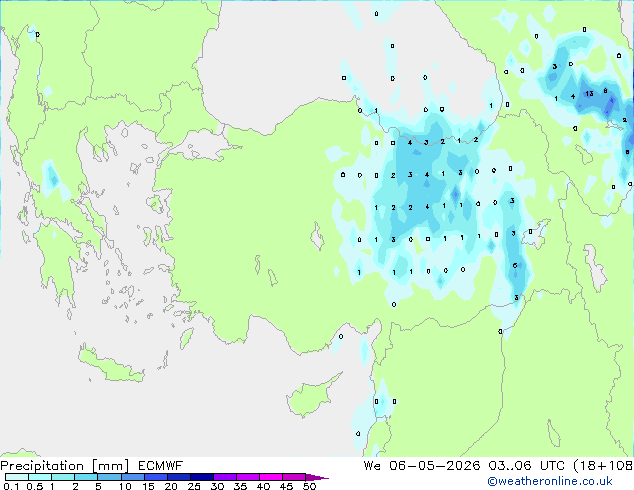Screen dimensions: 634x490
Task: Select the "ECMWF" model label
Action: point(161,466)
